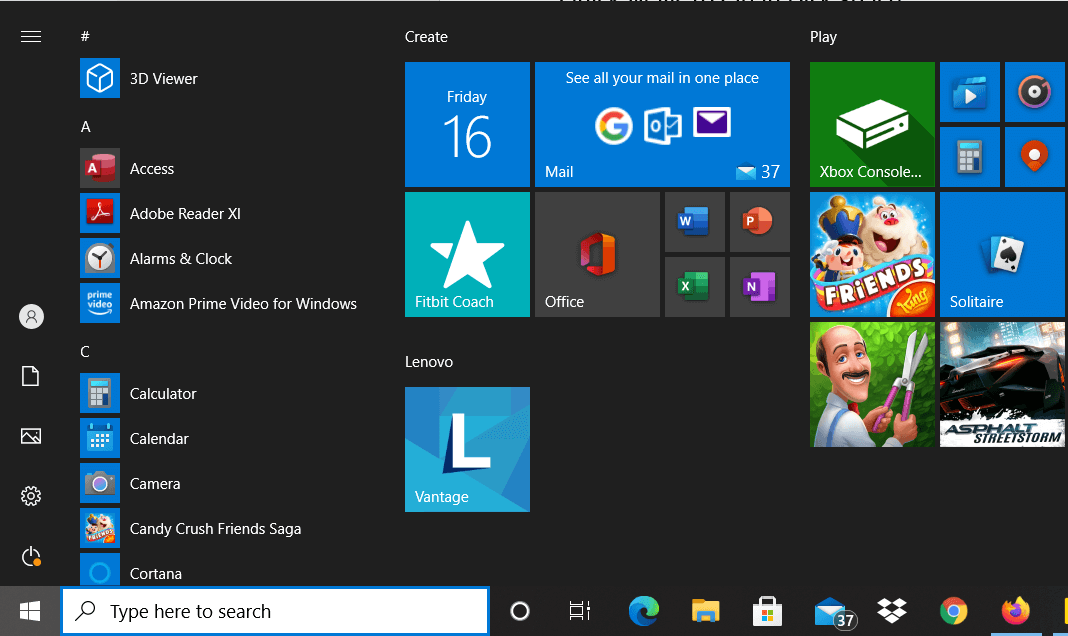Open the Groove Music tile

(1035, 92)
